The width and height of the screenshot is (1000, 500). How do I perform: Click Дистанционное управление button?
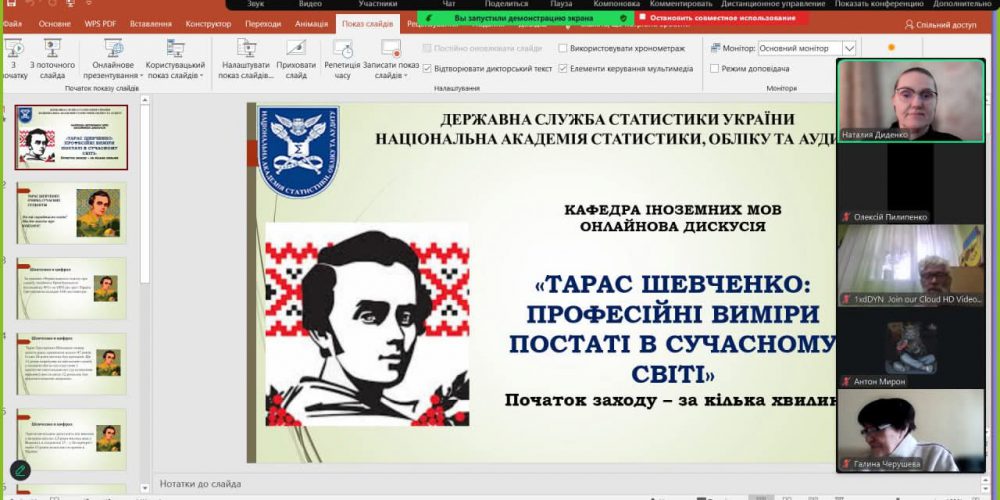(x=773, y=4)
